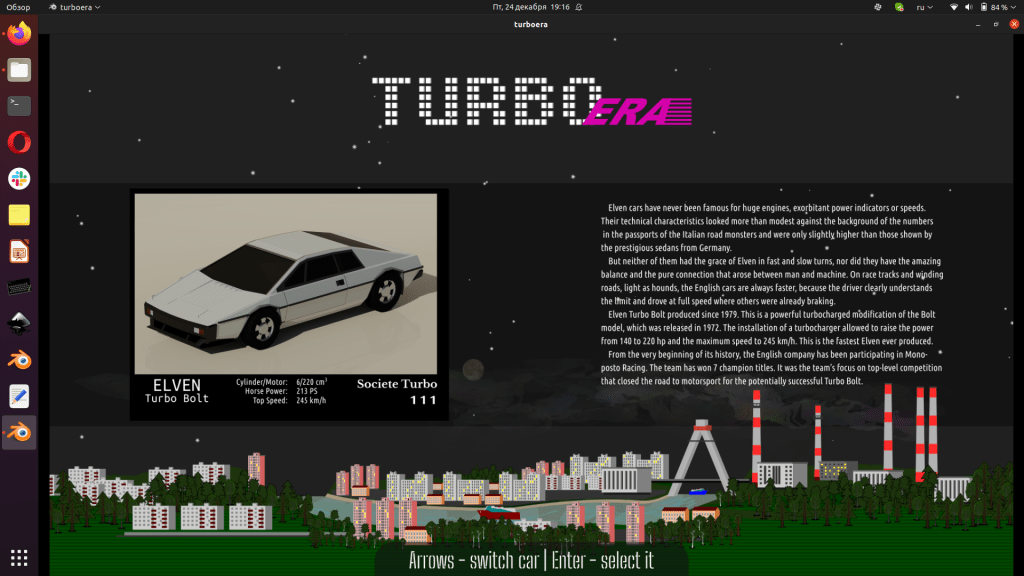Launch the Files manager from the dock

[x=19, y=70]
